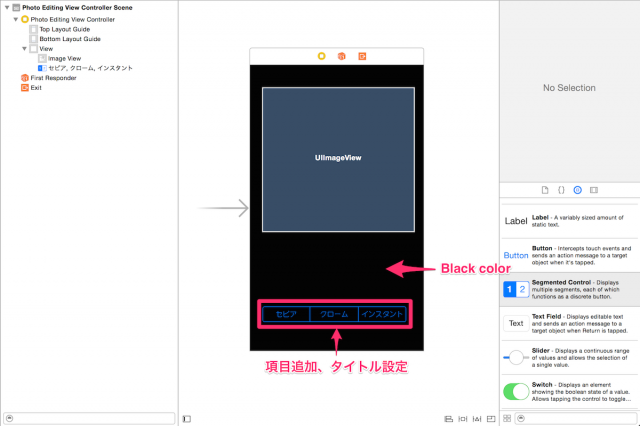This screenshot has width=640, height=426.
Task: Click the Image View icon in outline
Action: click(42, 58)
